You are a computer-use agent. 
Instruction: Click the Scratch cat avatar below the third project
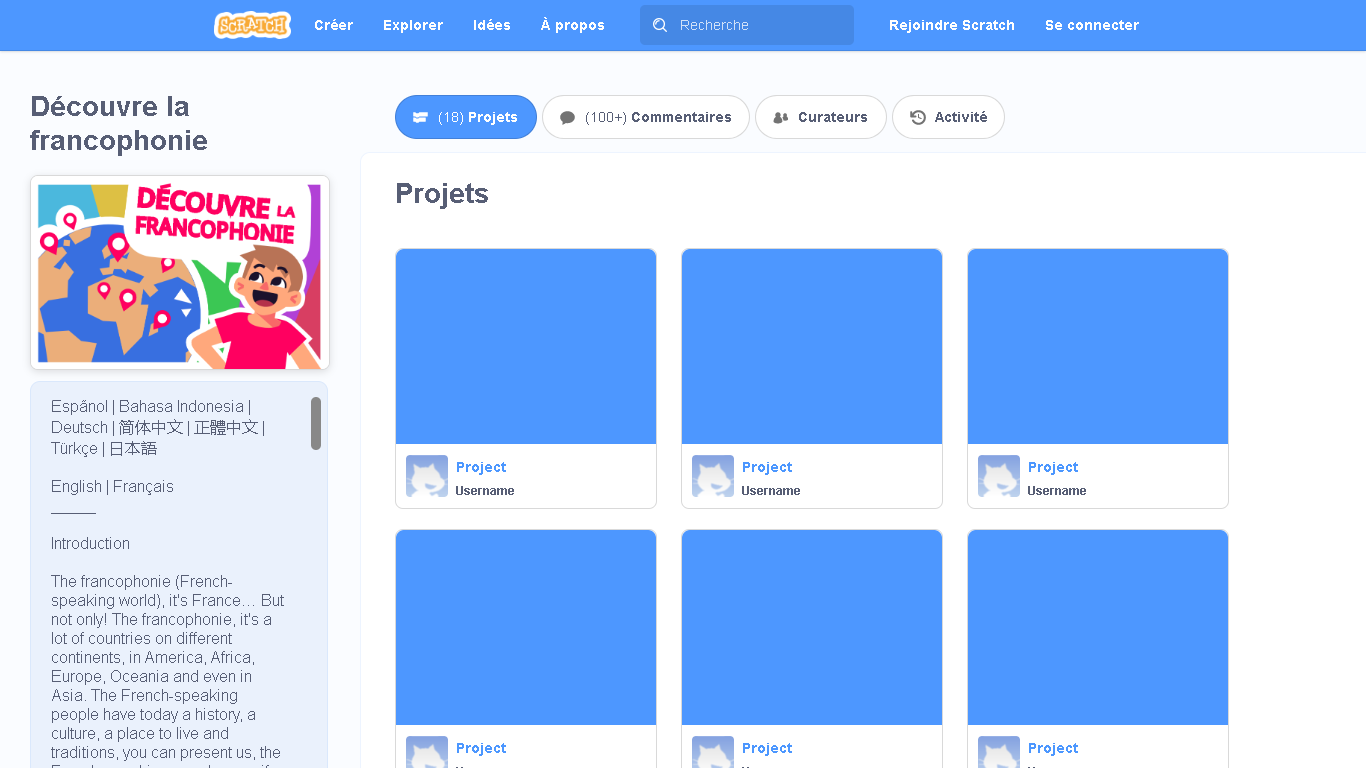998,476
